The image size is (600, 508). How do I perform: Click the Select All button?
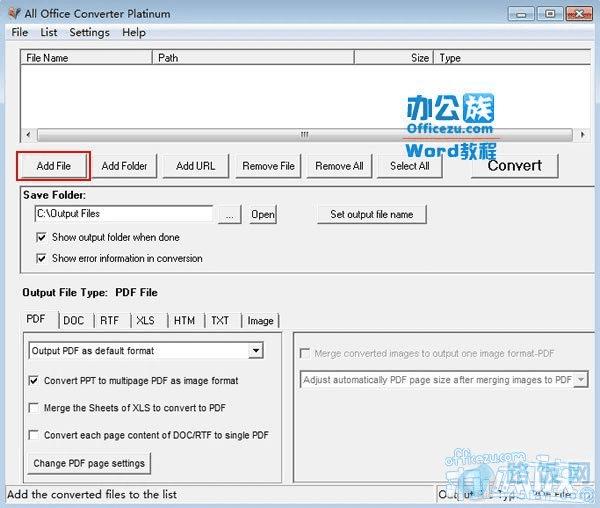click(409, 166)
